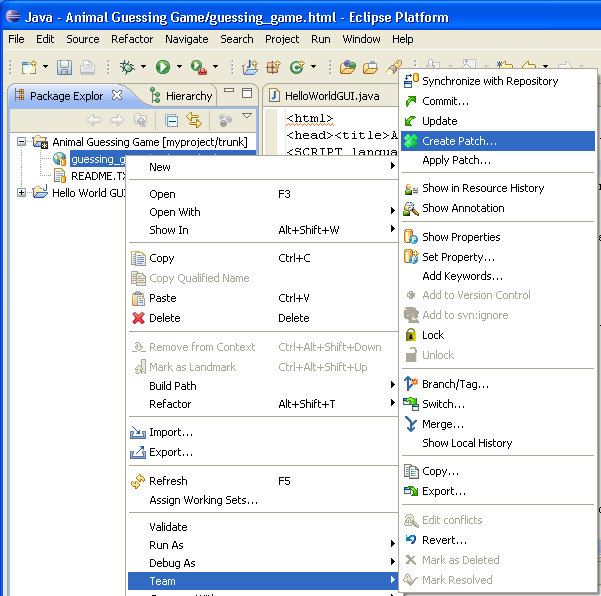The width and height of the screenshot is (601, 596).
Task: Click the Print icon in toolbar
Action: coord(87,67)
